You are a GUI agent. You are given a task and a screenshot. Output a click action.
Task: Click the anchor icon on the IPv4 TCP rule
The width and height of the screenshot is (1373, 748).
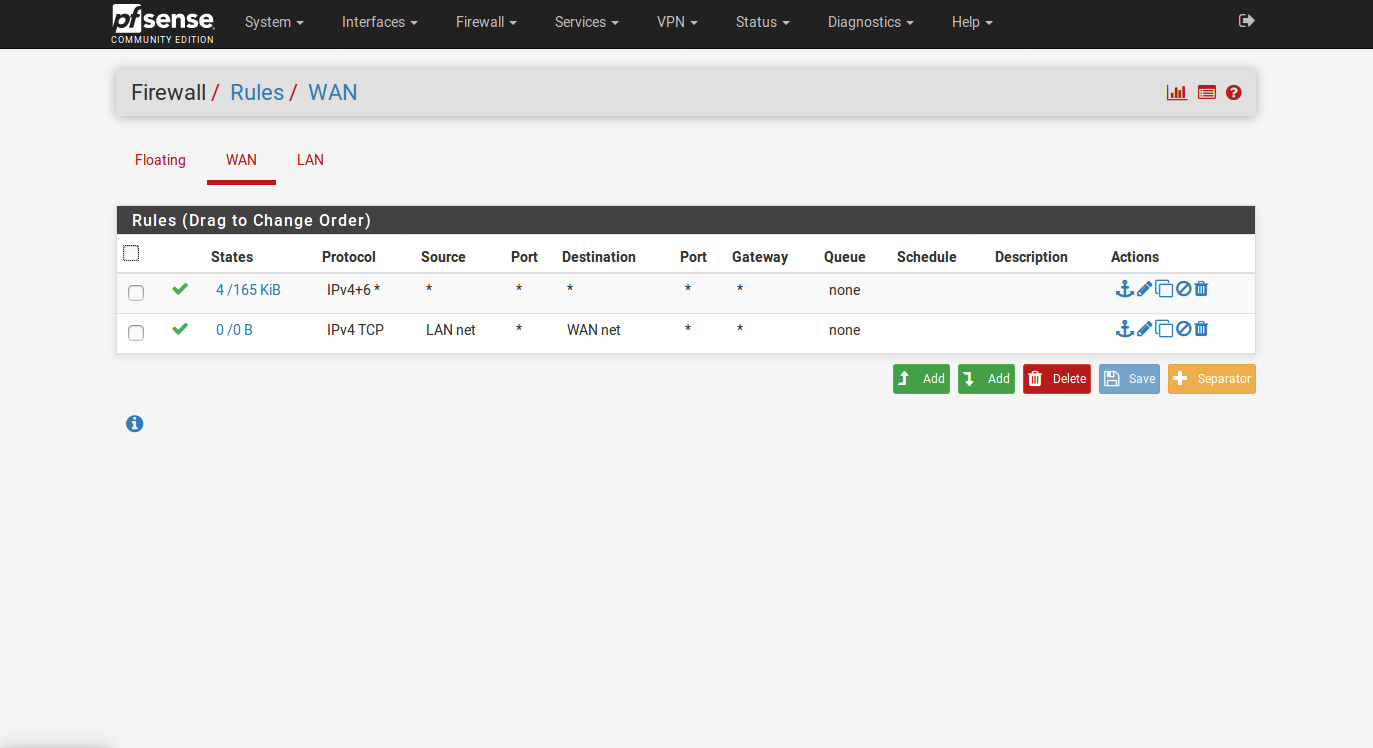tap(1124, 329)
